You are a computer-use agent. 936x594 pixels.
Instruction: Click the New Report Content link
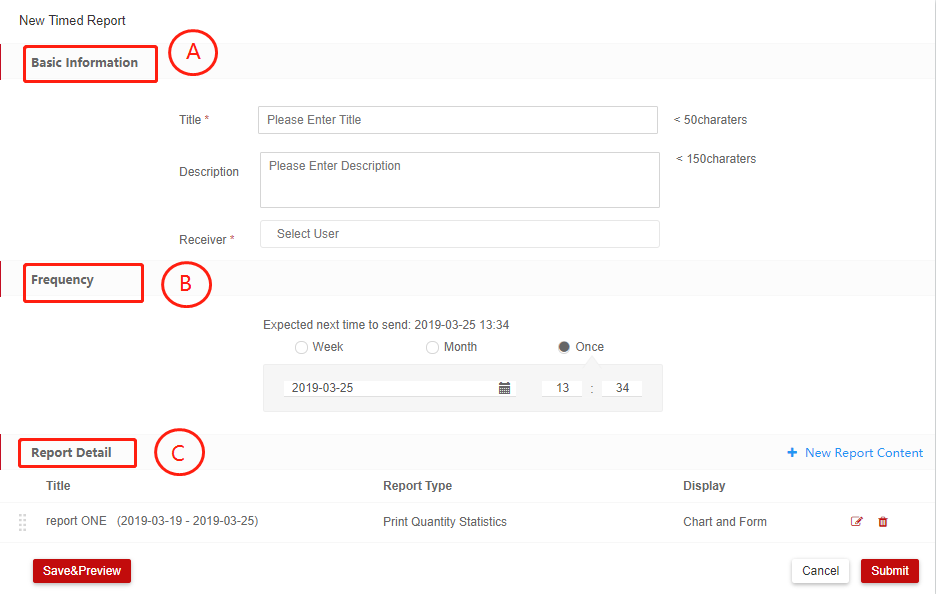(863, 453)
